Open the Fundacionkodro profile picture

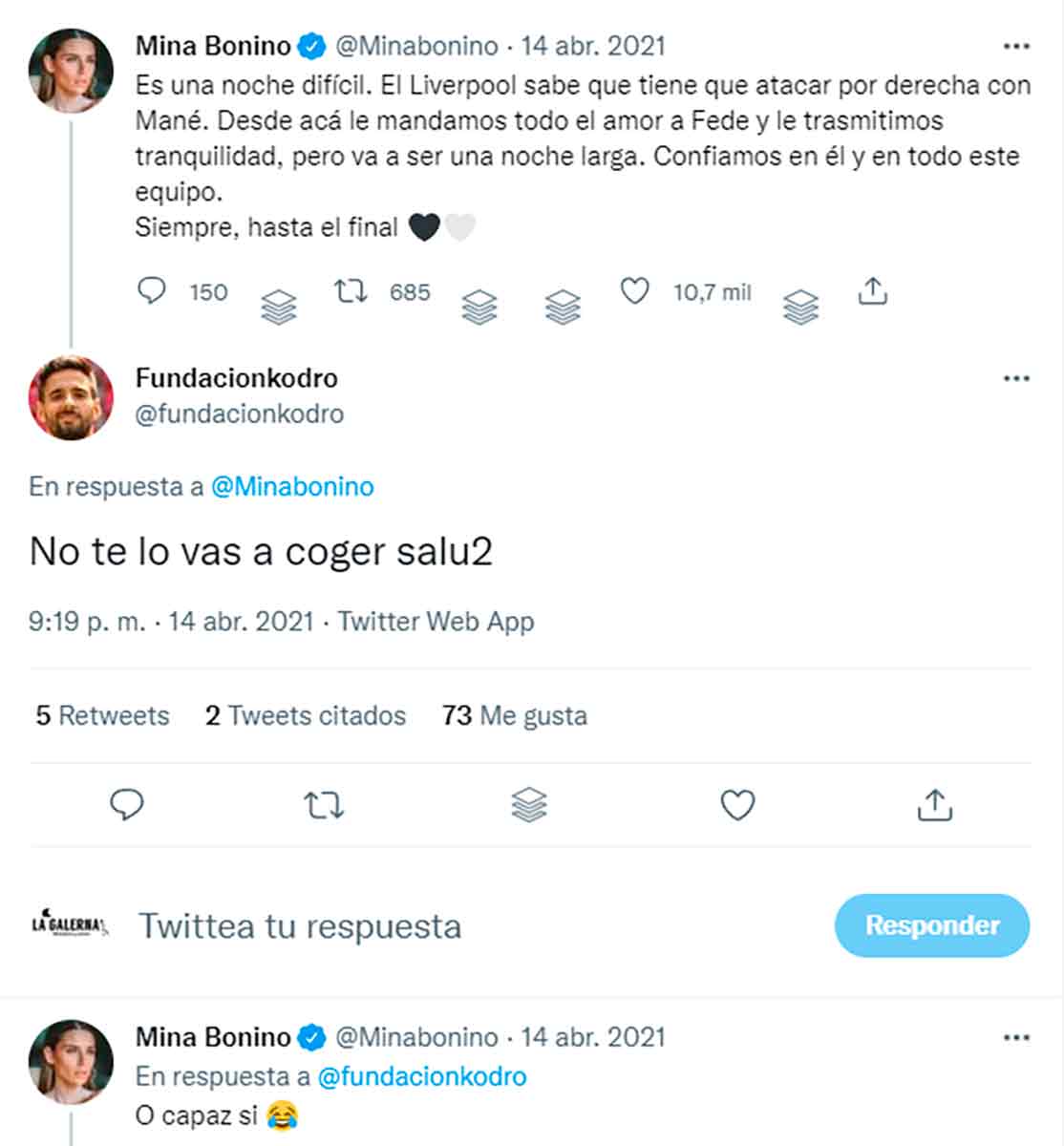(x=71, y=397)
